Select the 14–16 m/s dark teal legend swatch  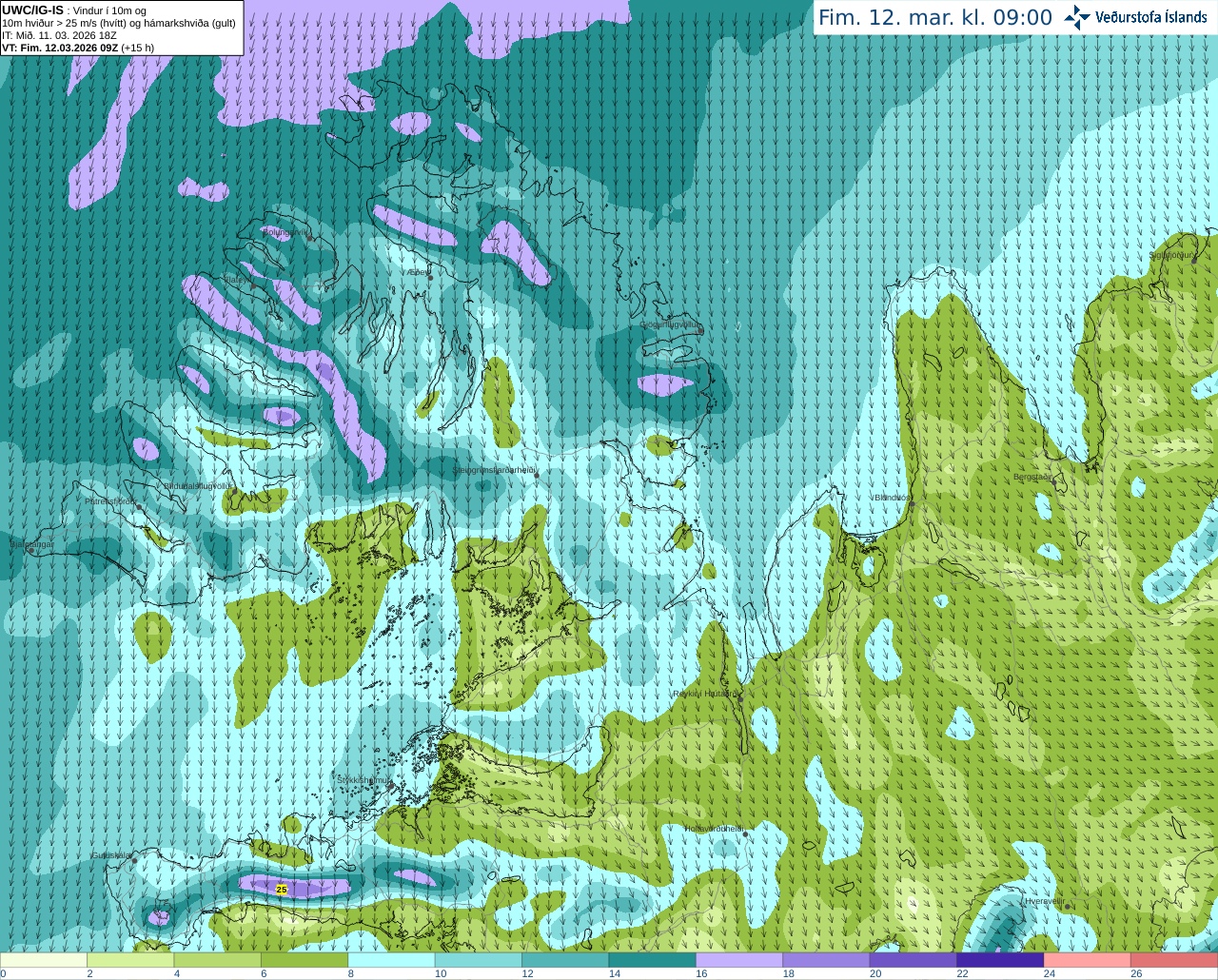tap(653, 960)
